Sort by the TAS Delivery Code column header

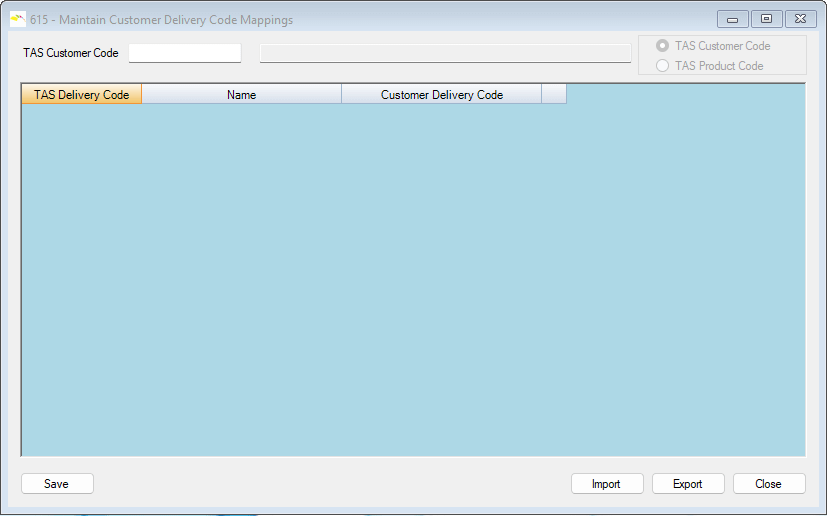tap(81, 95)
